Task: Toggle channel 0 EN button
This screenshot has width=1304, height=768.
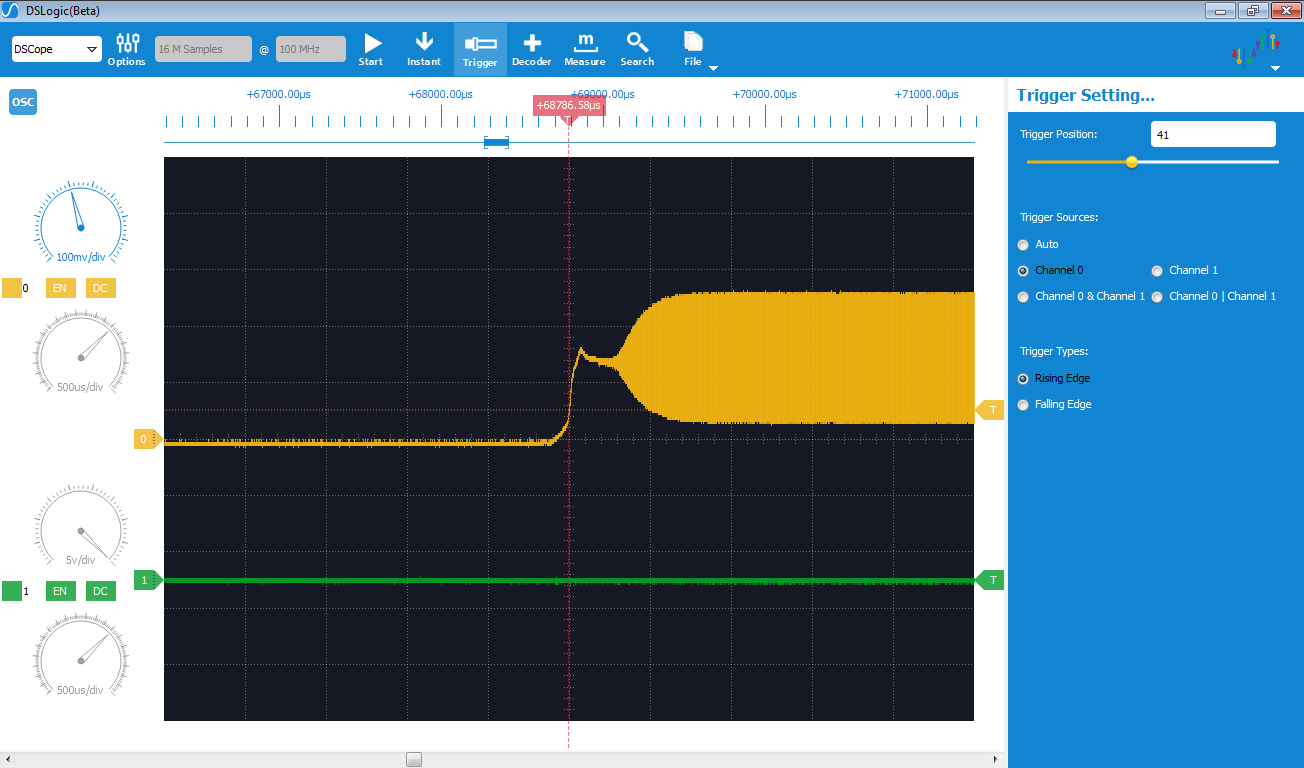Action: pyautogui.click(x=60, y=288)
